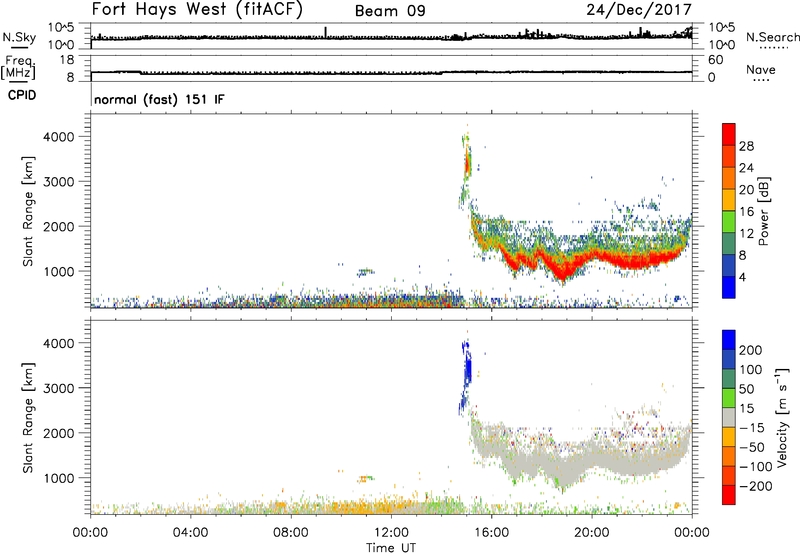Click the gray band of velocity colorbar
Image resolution: width=800 pixels, height=554 pixels.
tap(729, 417)
